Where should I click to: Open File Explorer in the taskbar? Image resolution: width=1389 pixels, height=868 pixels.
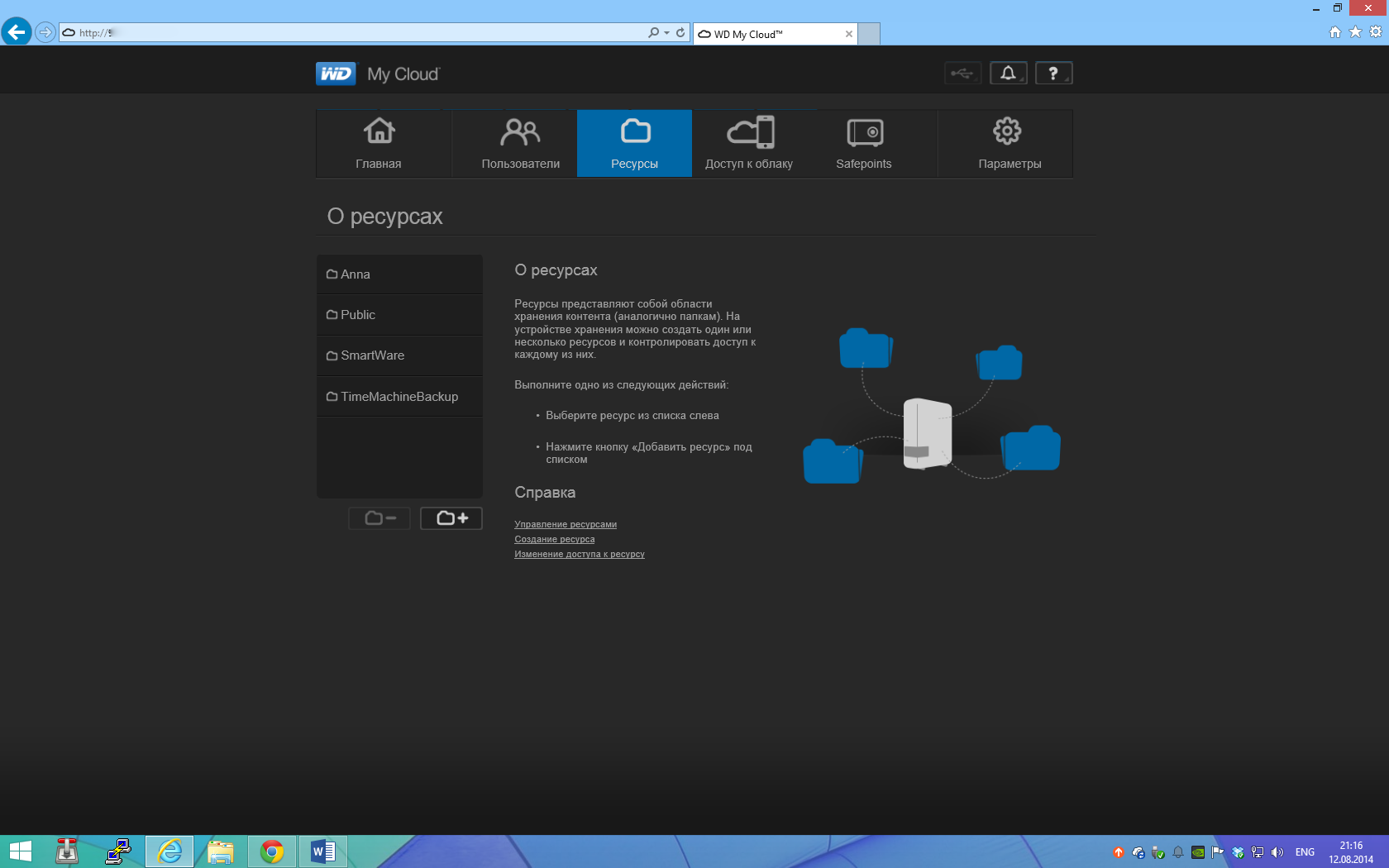(221, 851)
